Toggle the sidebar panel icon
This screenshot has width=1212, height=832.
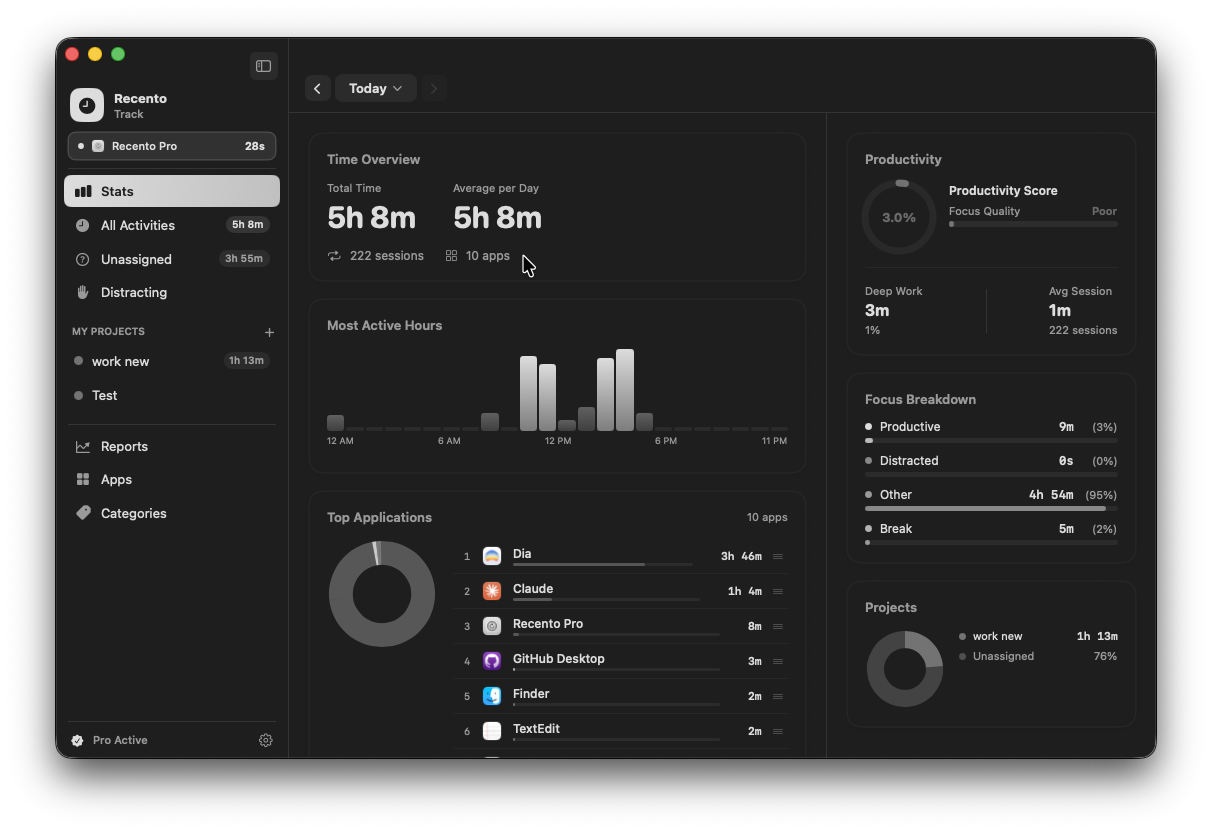(x=264, y=66)
